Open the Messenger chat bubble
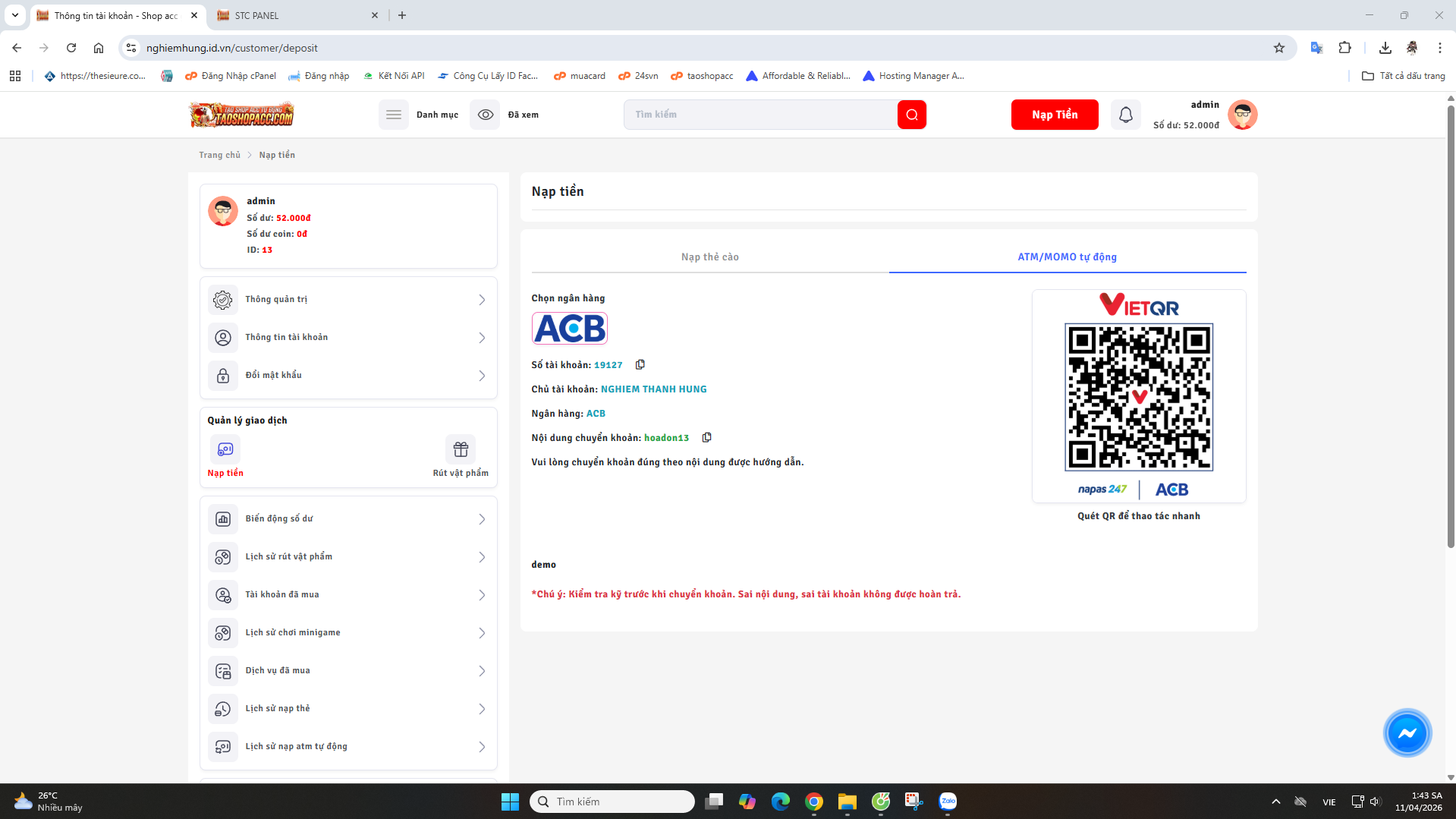 coord(1407,733)
